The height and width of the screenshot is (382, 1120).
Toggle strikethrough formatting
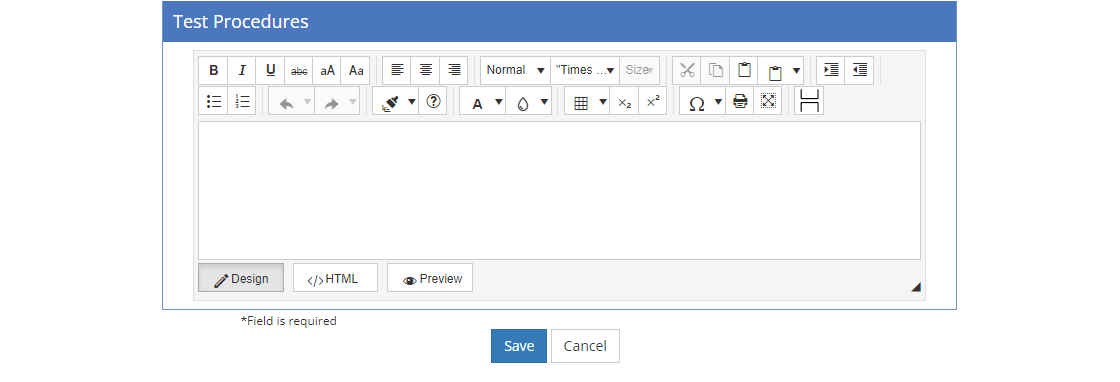[x=299, y=71]
